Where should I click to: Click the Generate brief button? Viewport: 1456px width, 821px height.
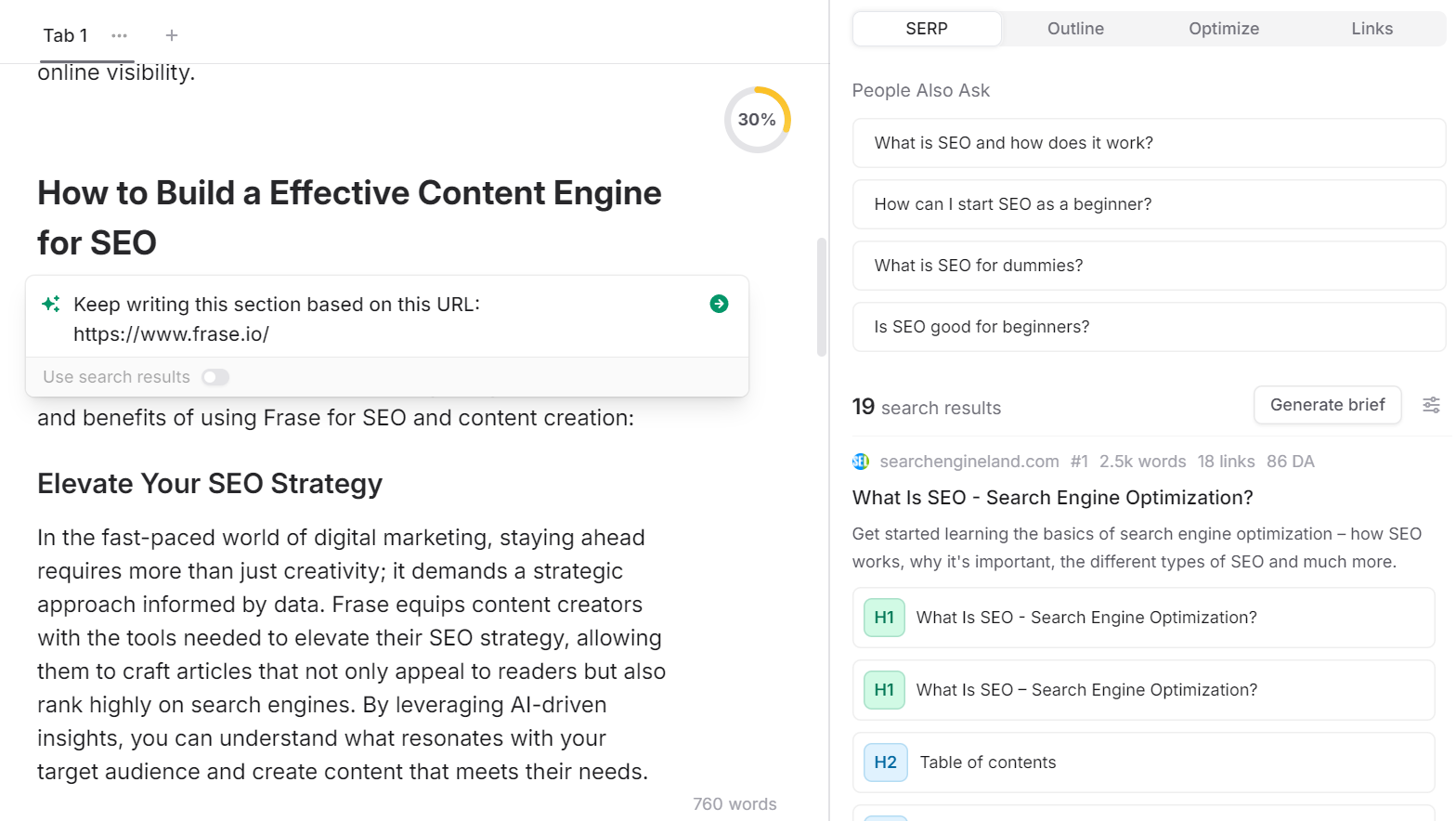click(1327, 405)
